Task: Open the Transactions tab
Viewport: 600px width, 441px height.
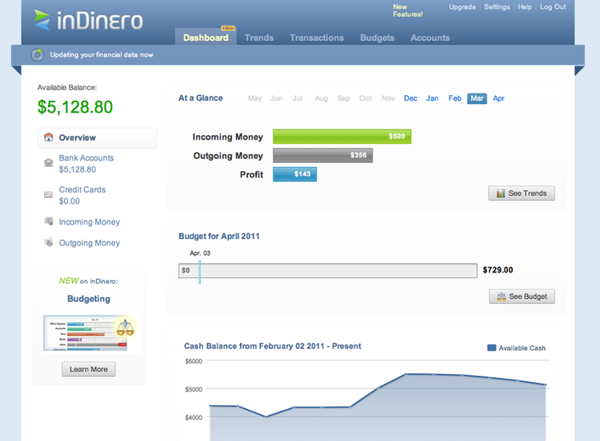Action: coord(316,38)
